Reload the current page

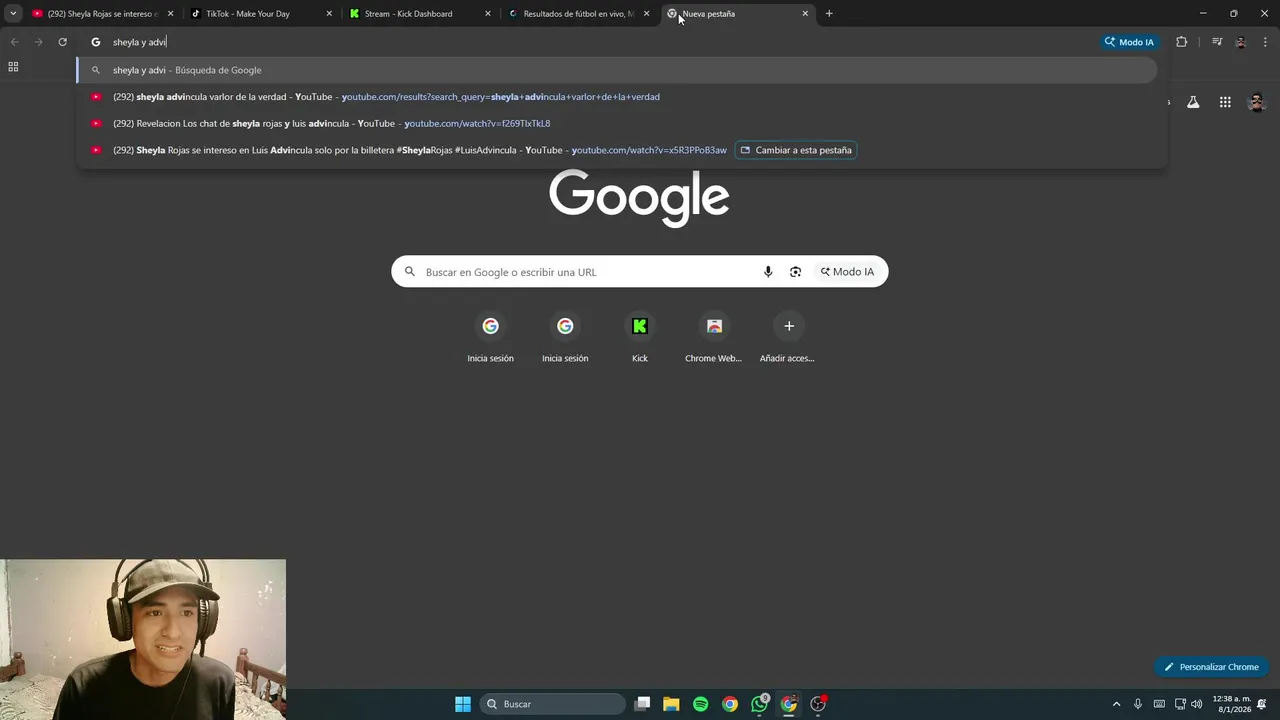point(62,42)
